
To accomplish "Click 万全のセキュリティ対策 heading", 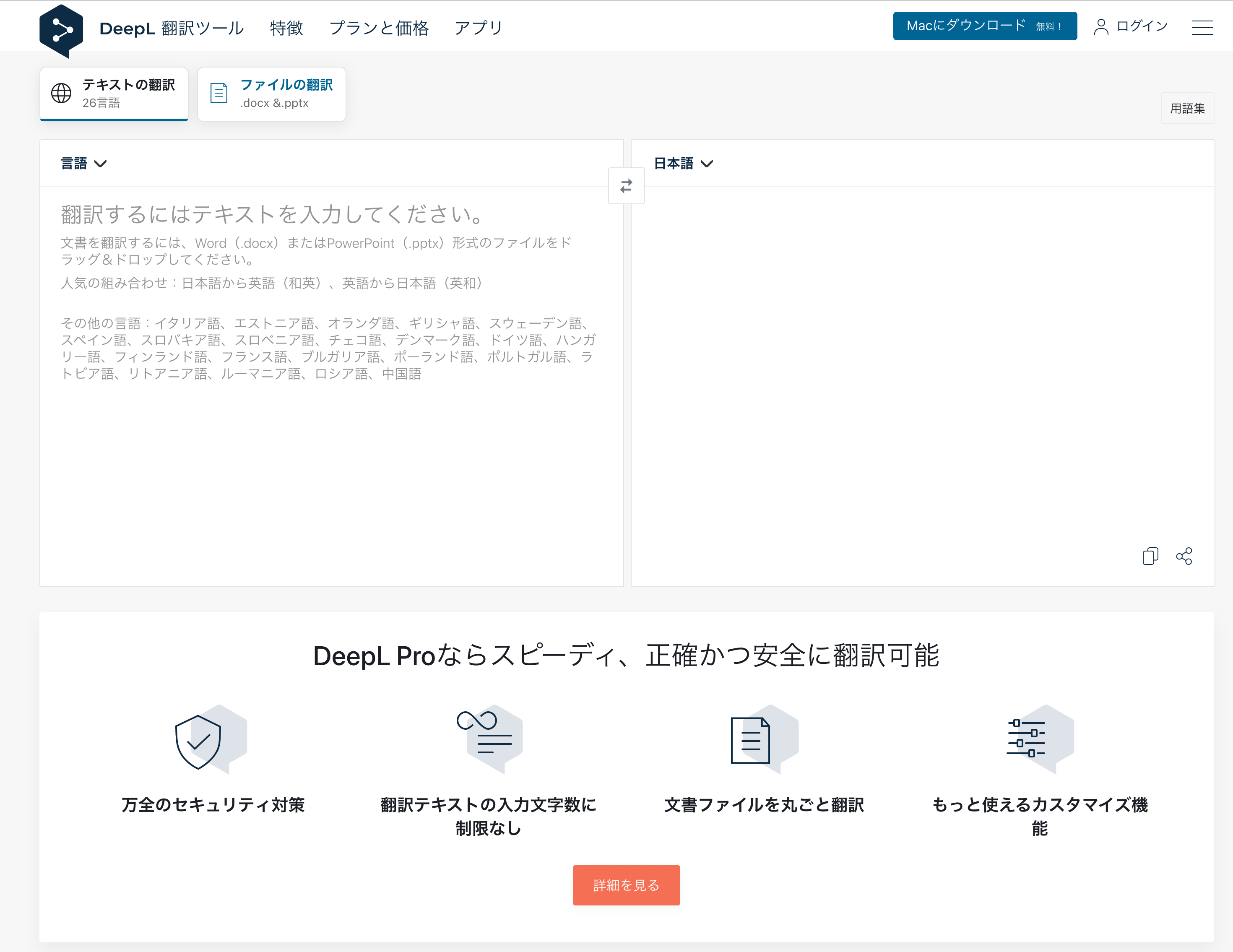I will (x=213, y=805).
